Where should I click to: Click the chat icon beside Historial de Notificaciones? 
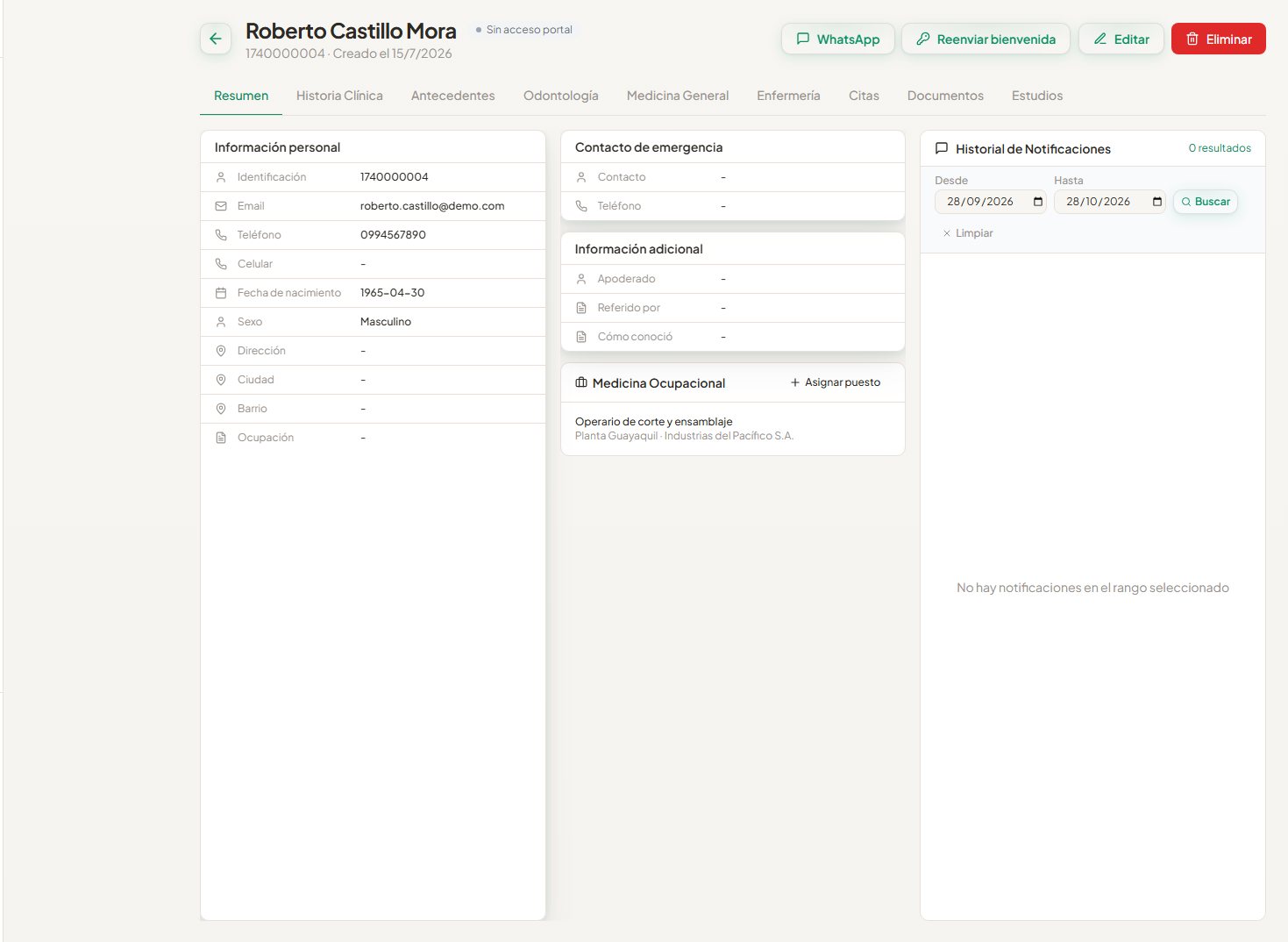[942, 148]
